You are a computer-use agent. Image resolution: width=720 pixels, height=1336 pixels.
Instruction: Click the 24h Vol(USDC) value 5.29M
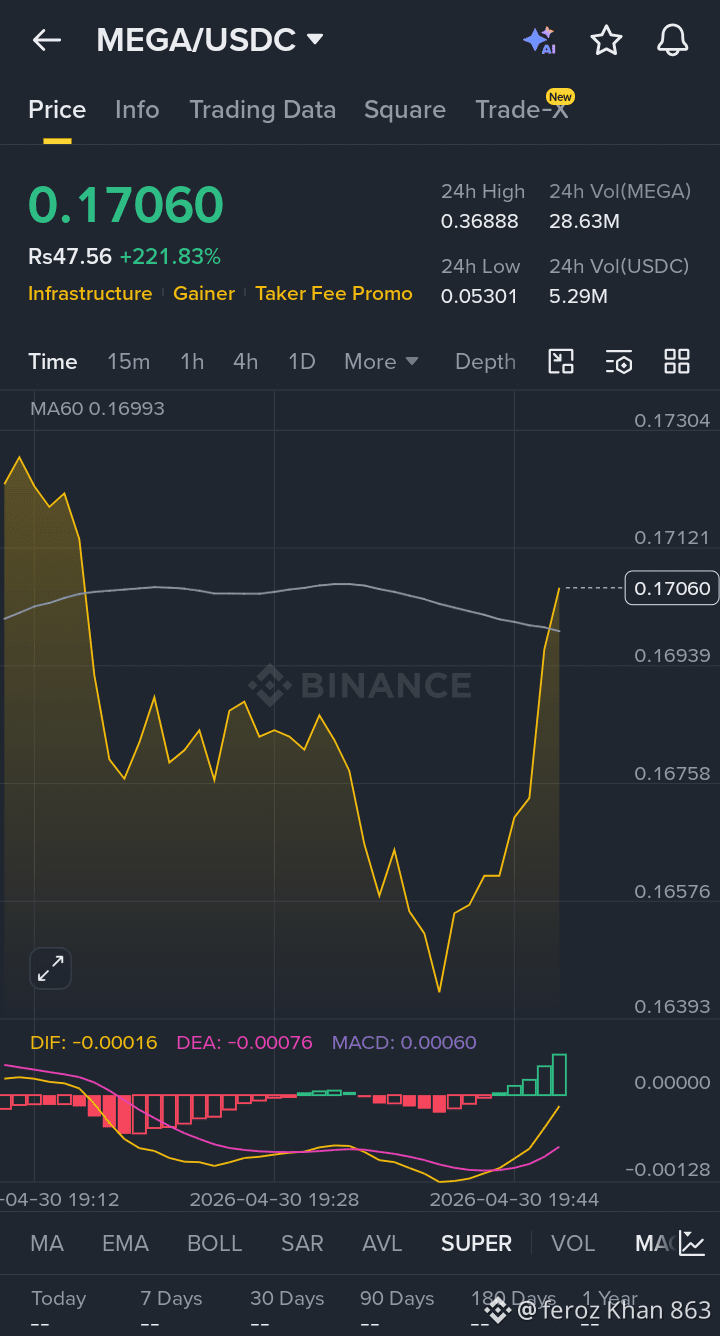[578, 296]
